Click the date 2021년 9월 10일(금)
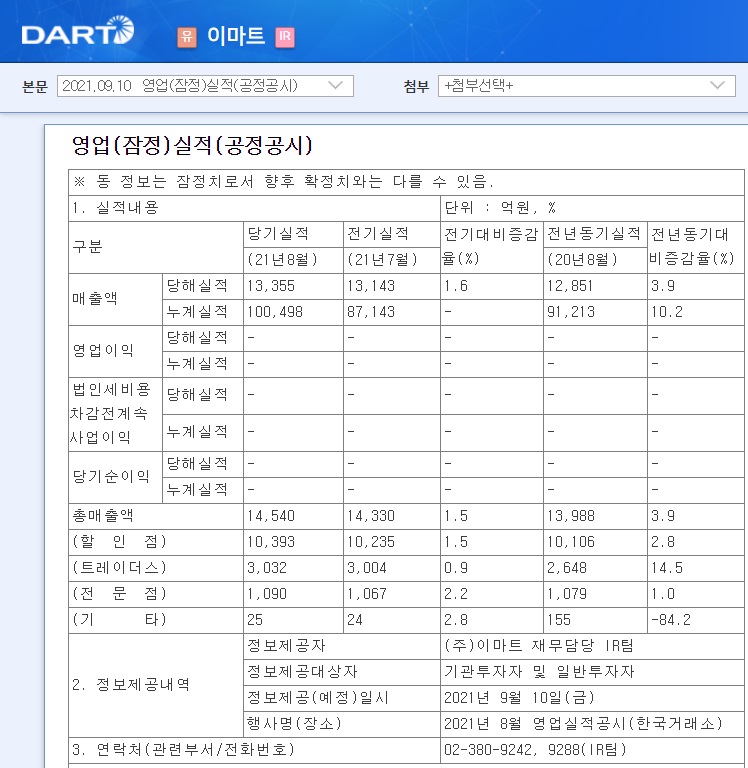Image resolution: width=748 pixels, height=768 pixels. [519, 697]
